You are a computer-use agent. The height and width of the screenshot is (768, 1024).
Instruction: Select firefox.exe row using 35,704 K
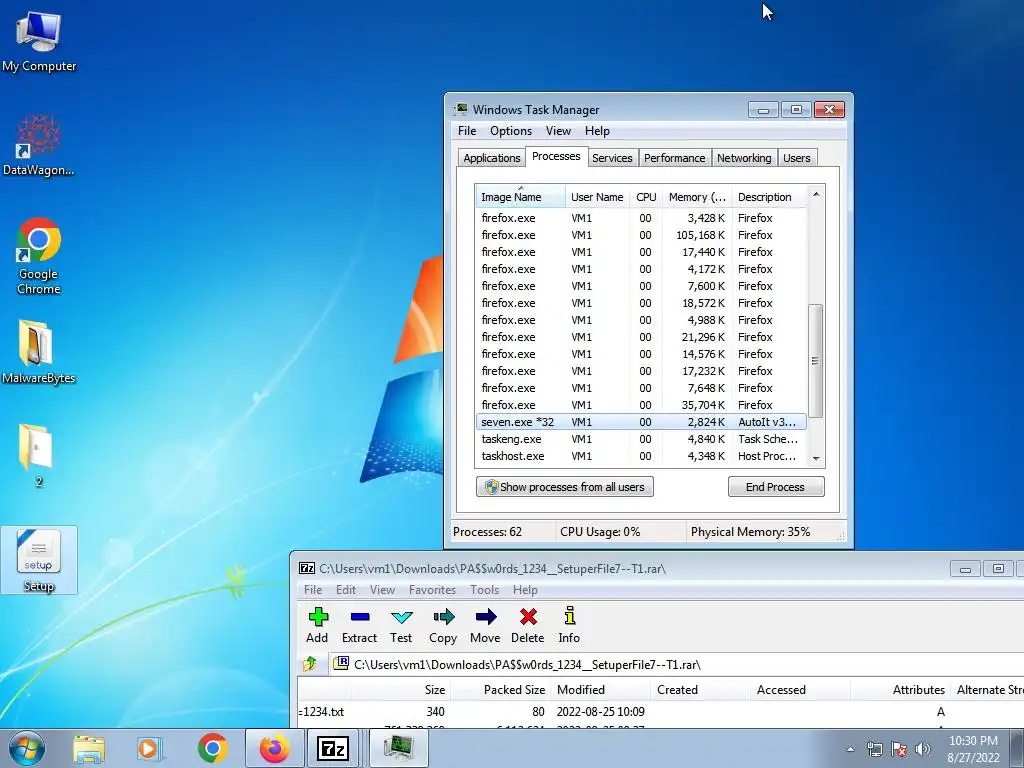click(641, 405)
